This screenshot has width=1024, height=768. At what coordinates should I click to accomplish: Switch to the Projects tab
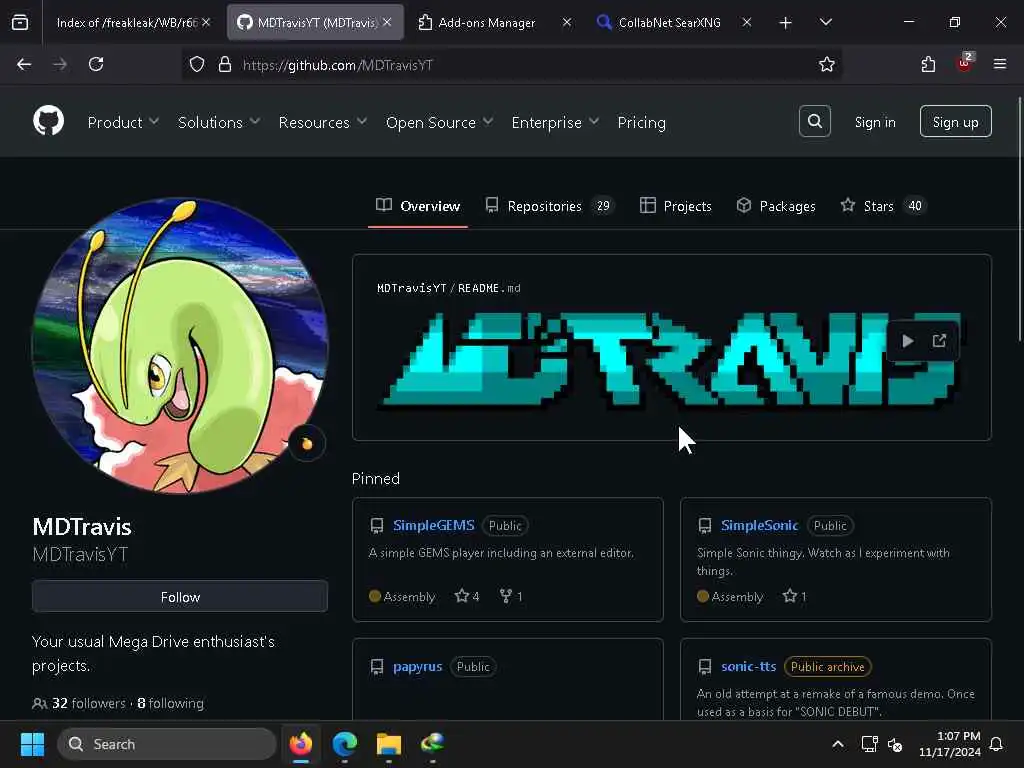pos(675,206)
